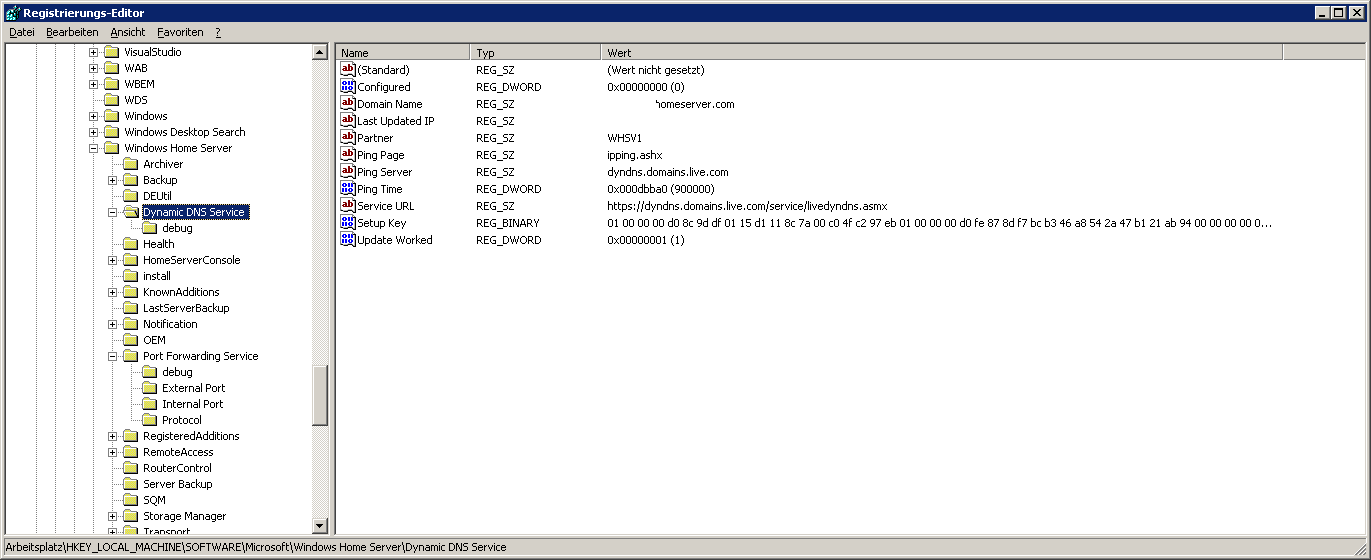Click the Backup folder icon
1371x560 pixels.
tap(130, 180)
